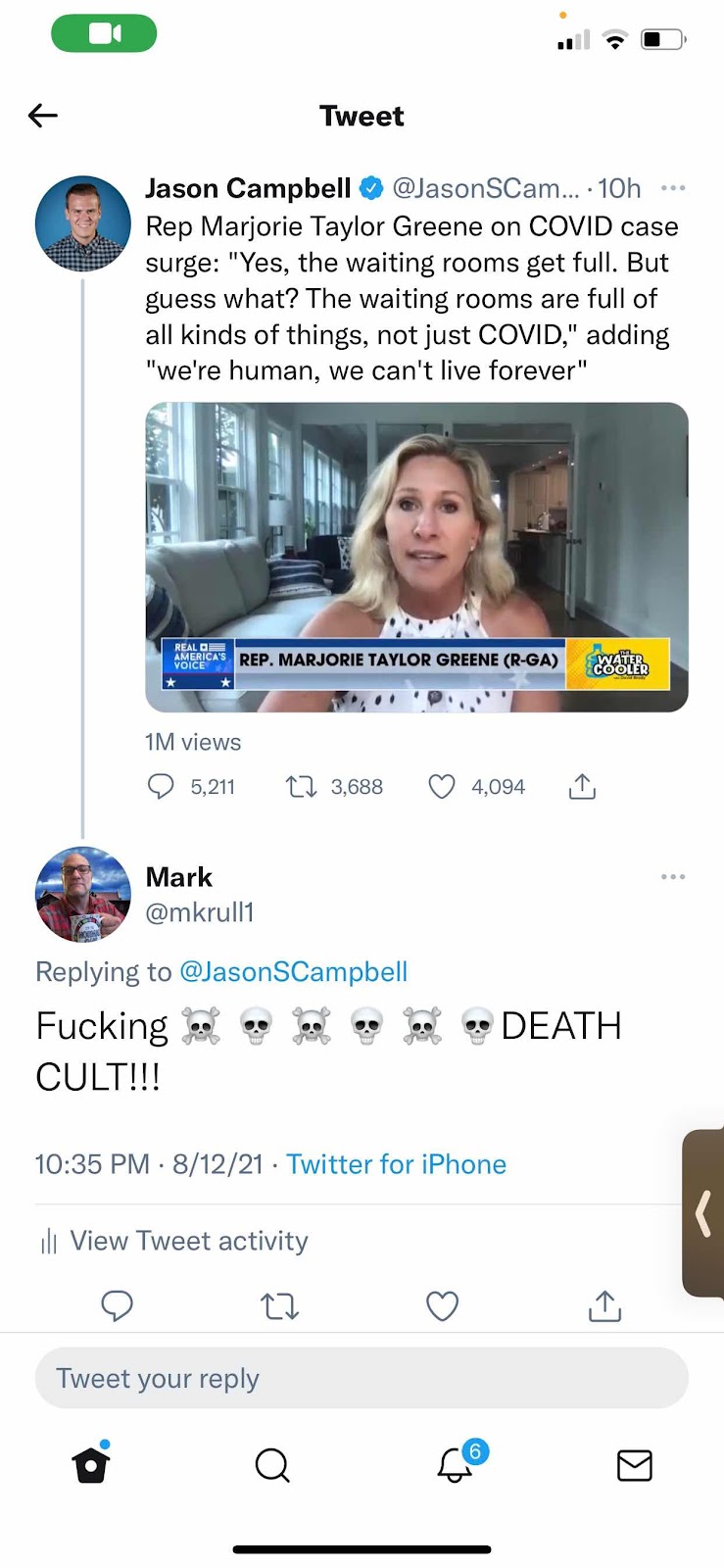This screenshot has width=724, height=1568.
Task: Share Jason Campbell's tweet via share icon
Action: (582, 786)
